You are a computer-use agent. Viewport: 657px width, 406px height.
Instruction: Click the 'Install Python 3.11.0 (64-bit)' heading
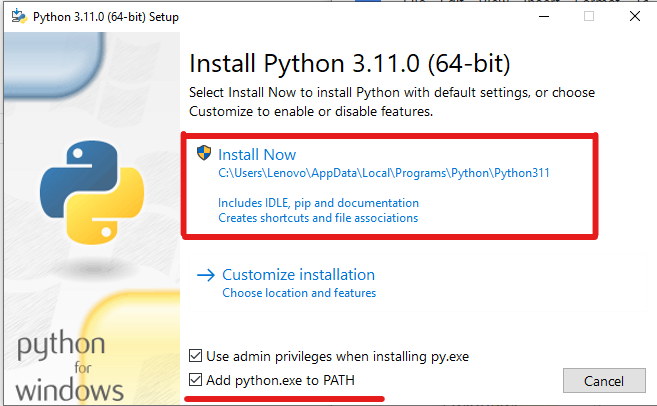[x=350, y=65]
